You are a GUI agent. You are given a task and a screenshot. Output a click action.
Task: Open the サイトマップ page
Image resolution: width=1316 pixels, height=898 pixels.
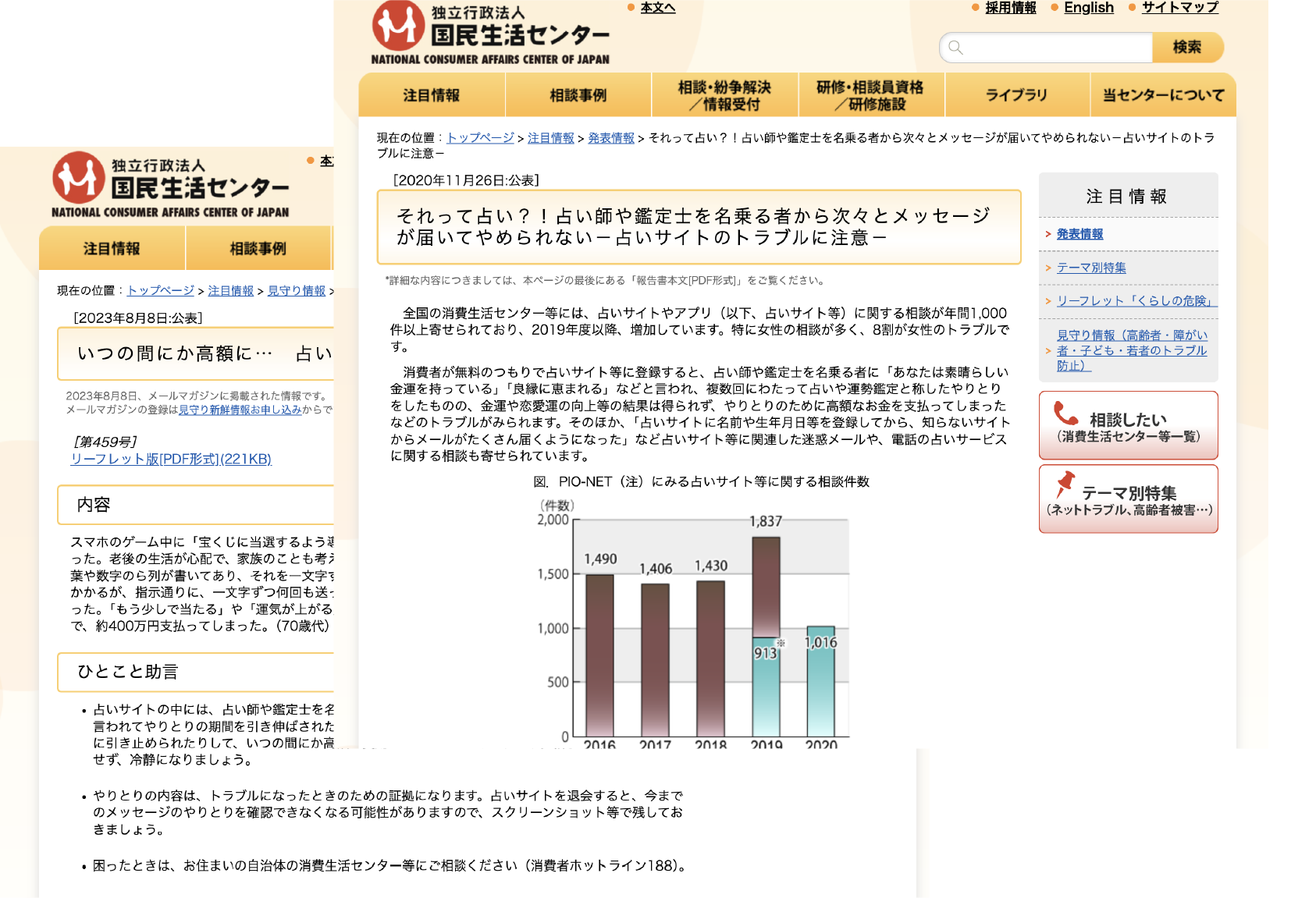click(1179, 8)
